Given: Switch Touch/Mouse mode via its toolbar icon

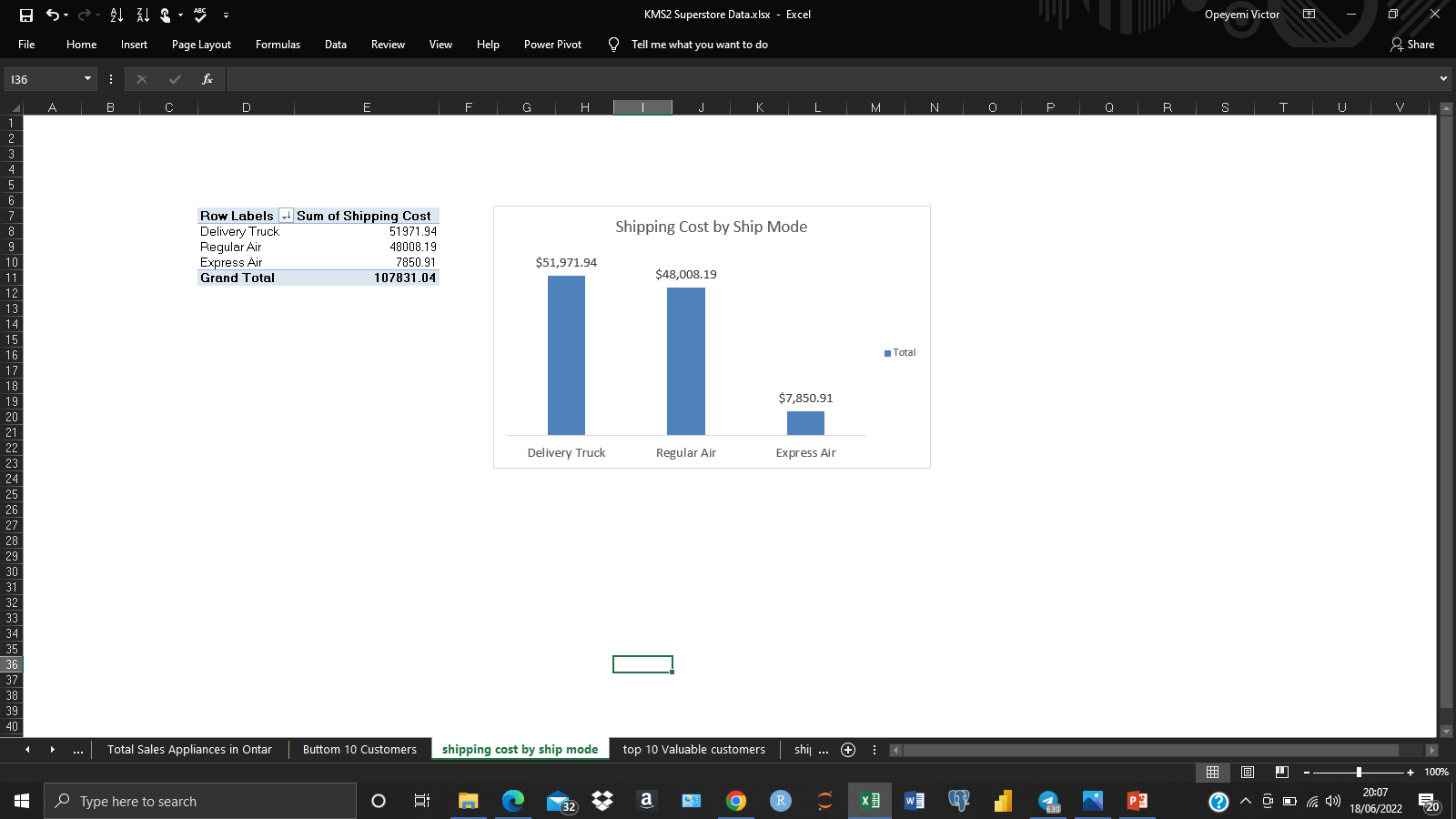Looking at the screenshot, I should [167, 15].
